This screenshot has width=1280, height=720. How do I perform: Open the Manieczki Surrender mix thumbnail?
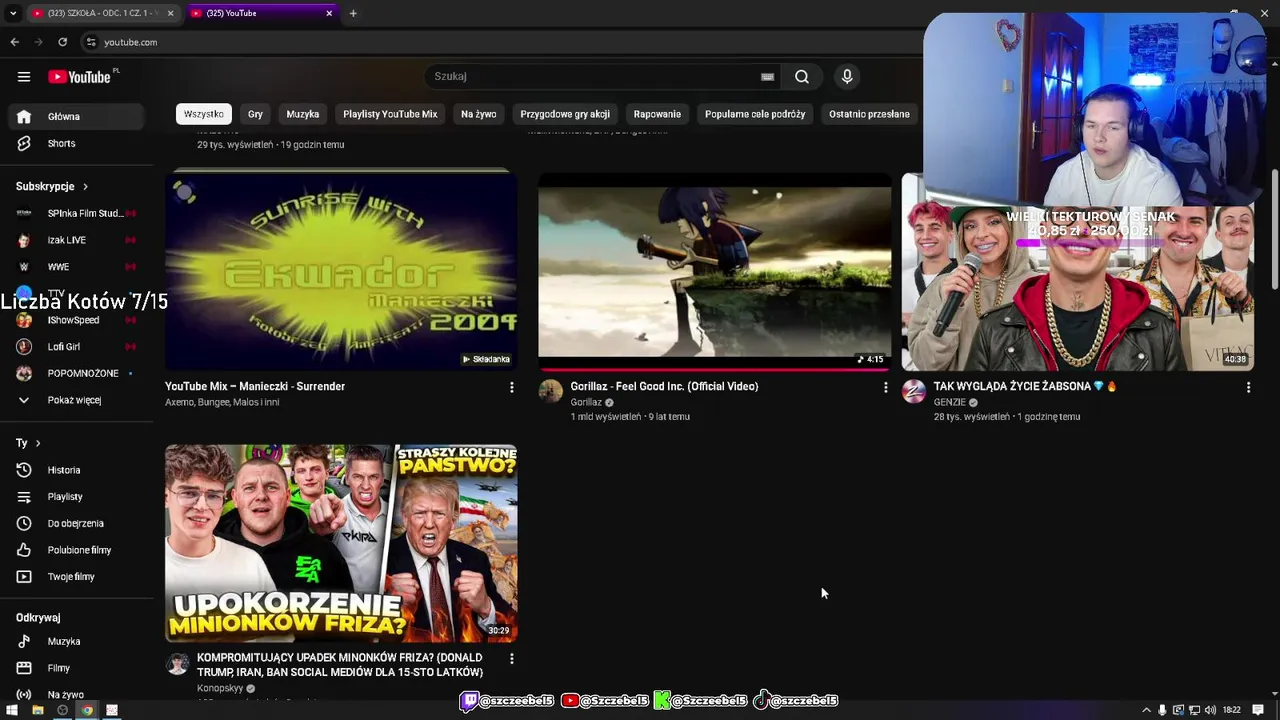[x=341, y=271]
